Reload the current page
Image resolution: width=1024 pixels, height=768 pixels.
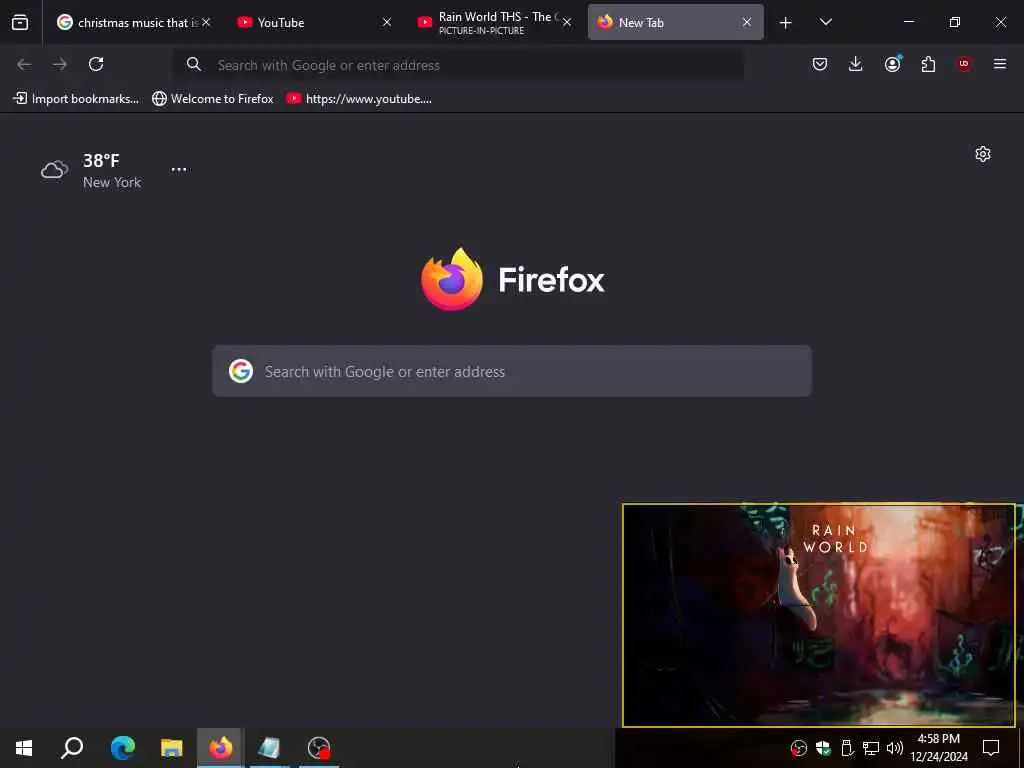click(96, 64)
